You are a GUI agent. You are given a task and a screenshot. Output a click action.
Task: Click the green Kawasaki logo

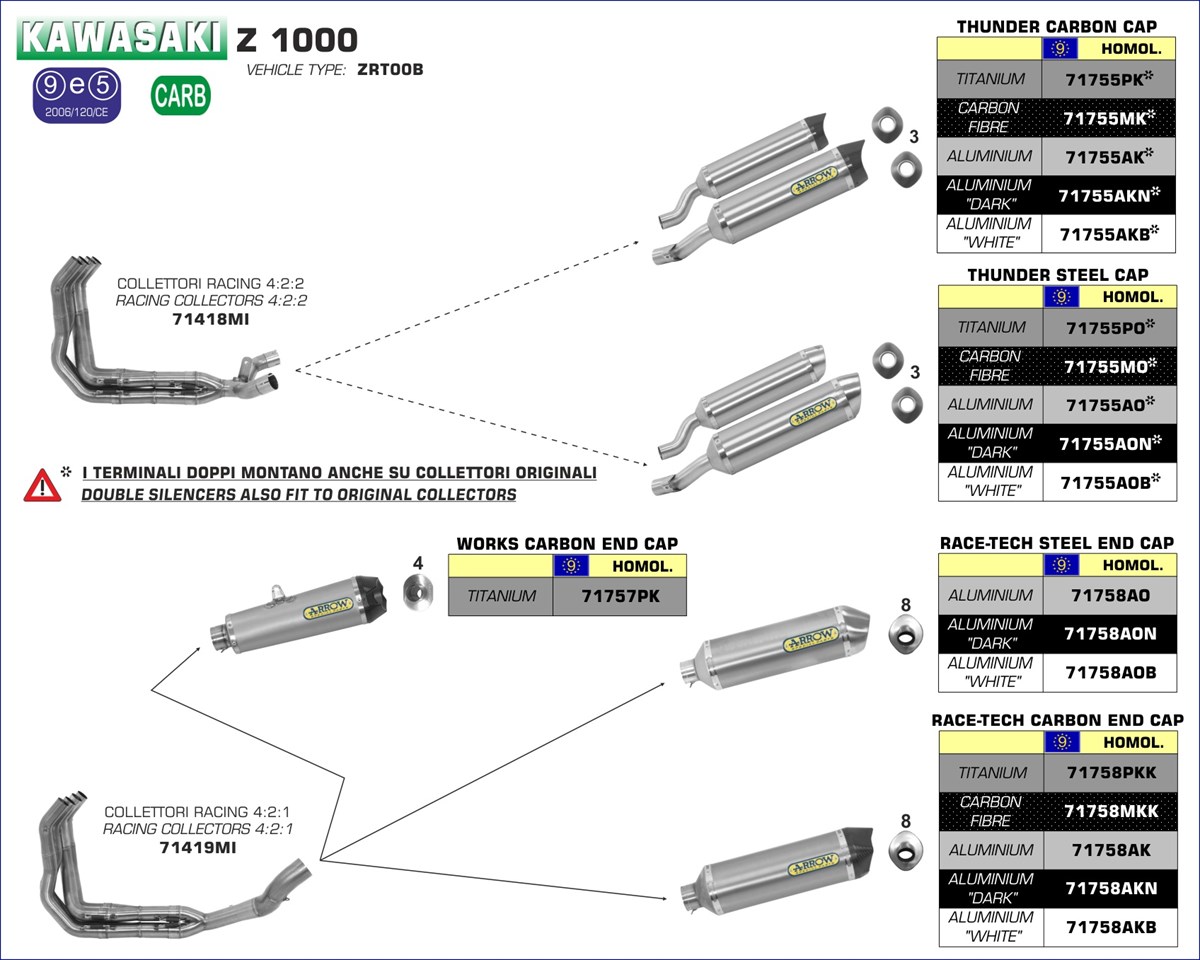click(x=122, y=37)
